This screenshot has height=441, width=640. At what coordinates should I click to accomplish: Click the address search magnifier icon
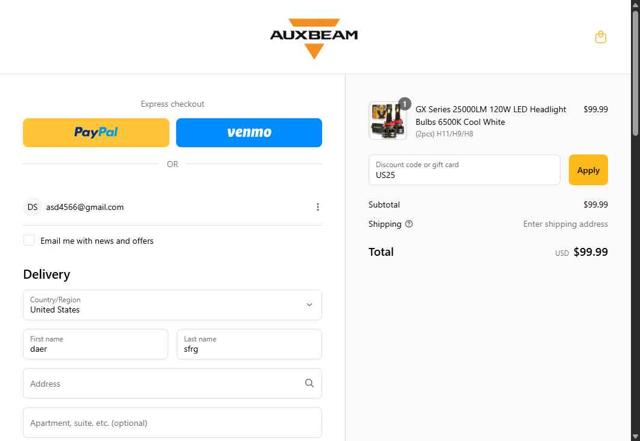309,383
